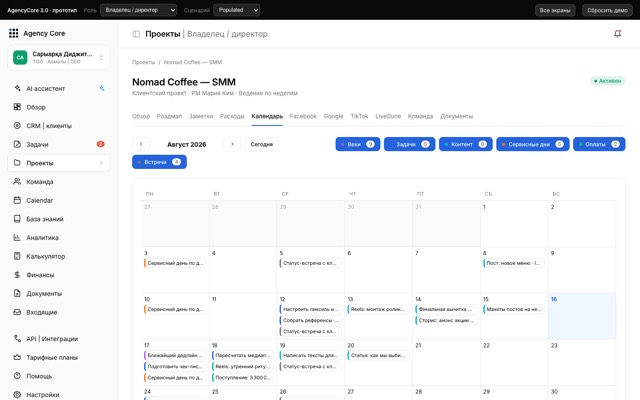Open Задачи in the sidebar
This screenshot has width=640, height=400.
58,144
